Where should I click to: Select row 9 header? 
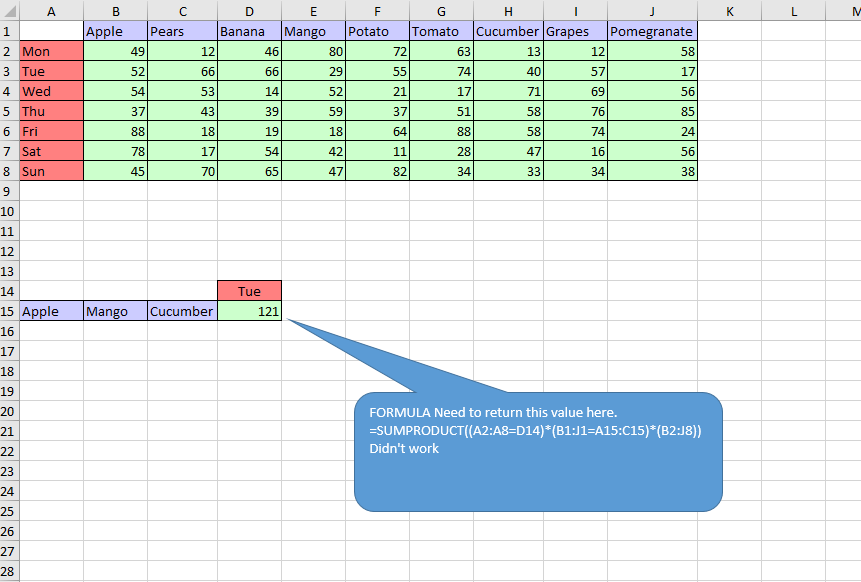(9, 191)
